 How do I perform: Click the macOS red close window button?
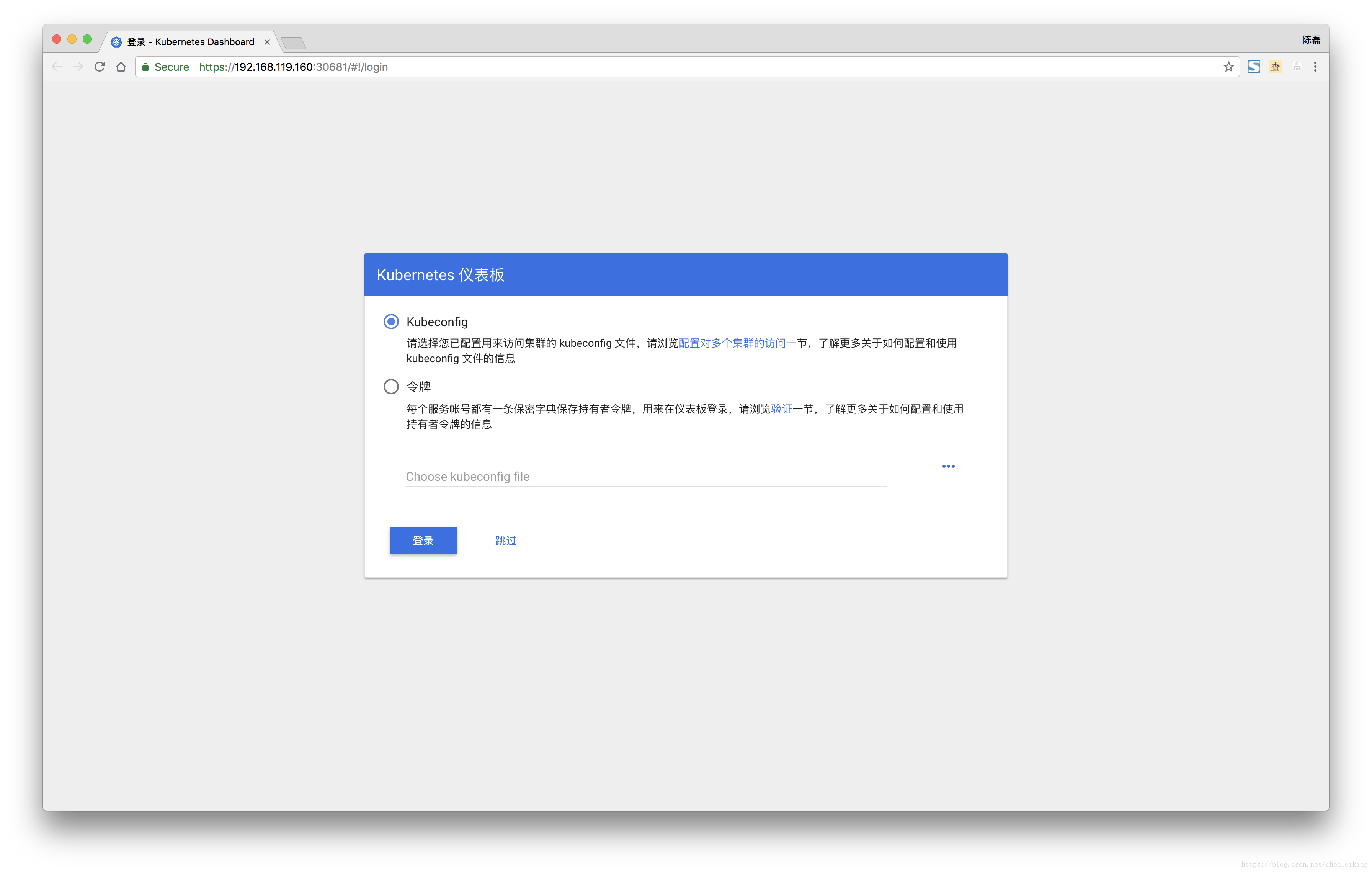tap(56, 39)
